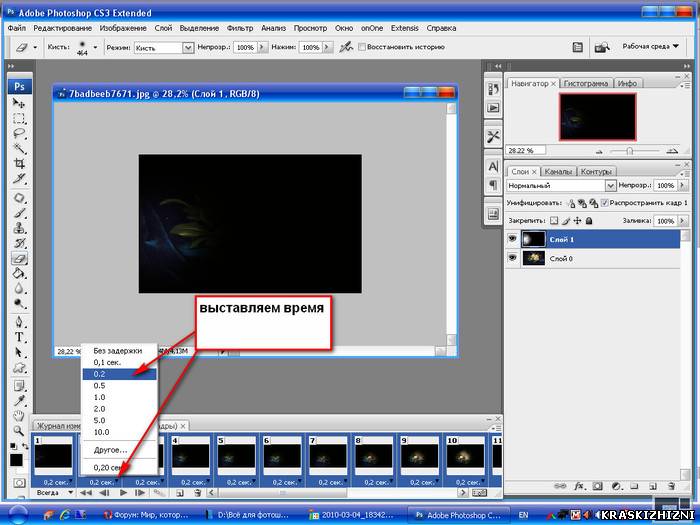Go to previous animation frame
The height and width of the screenshot is (525, 700).
coord(104,493)
